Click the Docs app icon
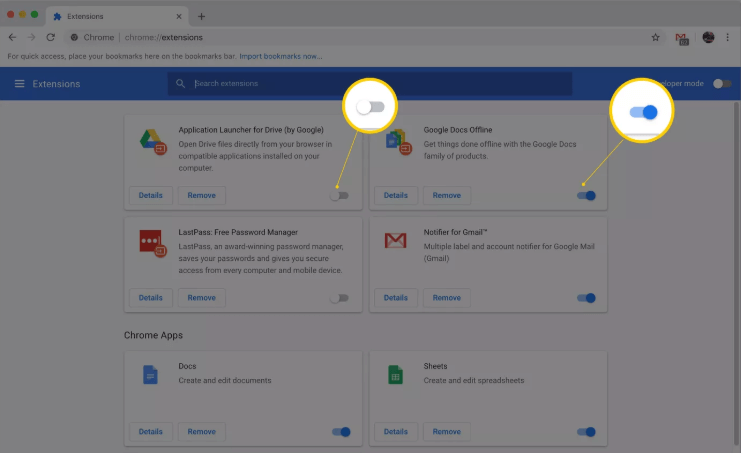Viewport: 741px width, 453px height. pos(150,375)
